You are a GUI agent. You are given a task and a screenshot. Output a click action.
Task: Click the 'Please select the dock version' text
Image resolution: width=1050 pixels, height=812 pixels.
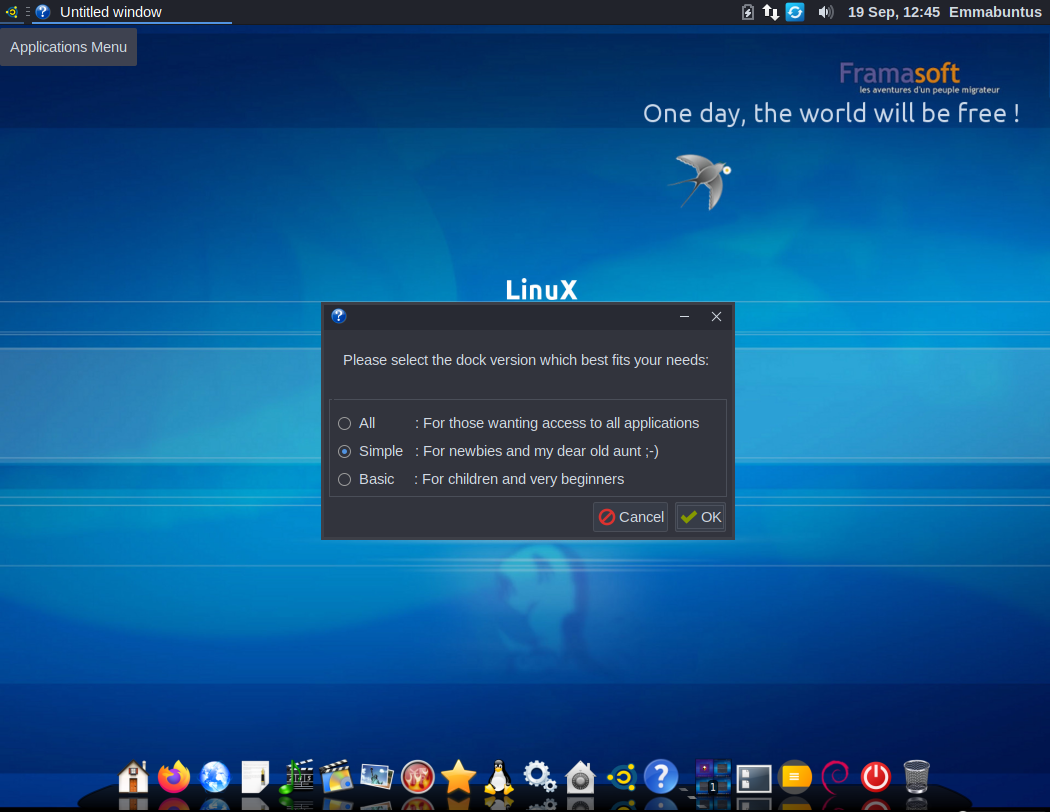pyautogui.click(x=526, y=360)
